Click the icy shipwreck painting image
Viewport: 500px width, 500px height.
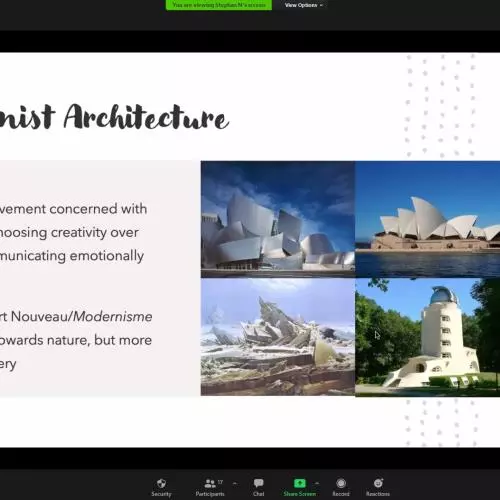pos(278,337)
